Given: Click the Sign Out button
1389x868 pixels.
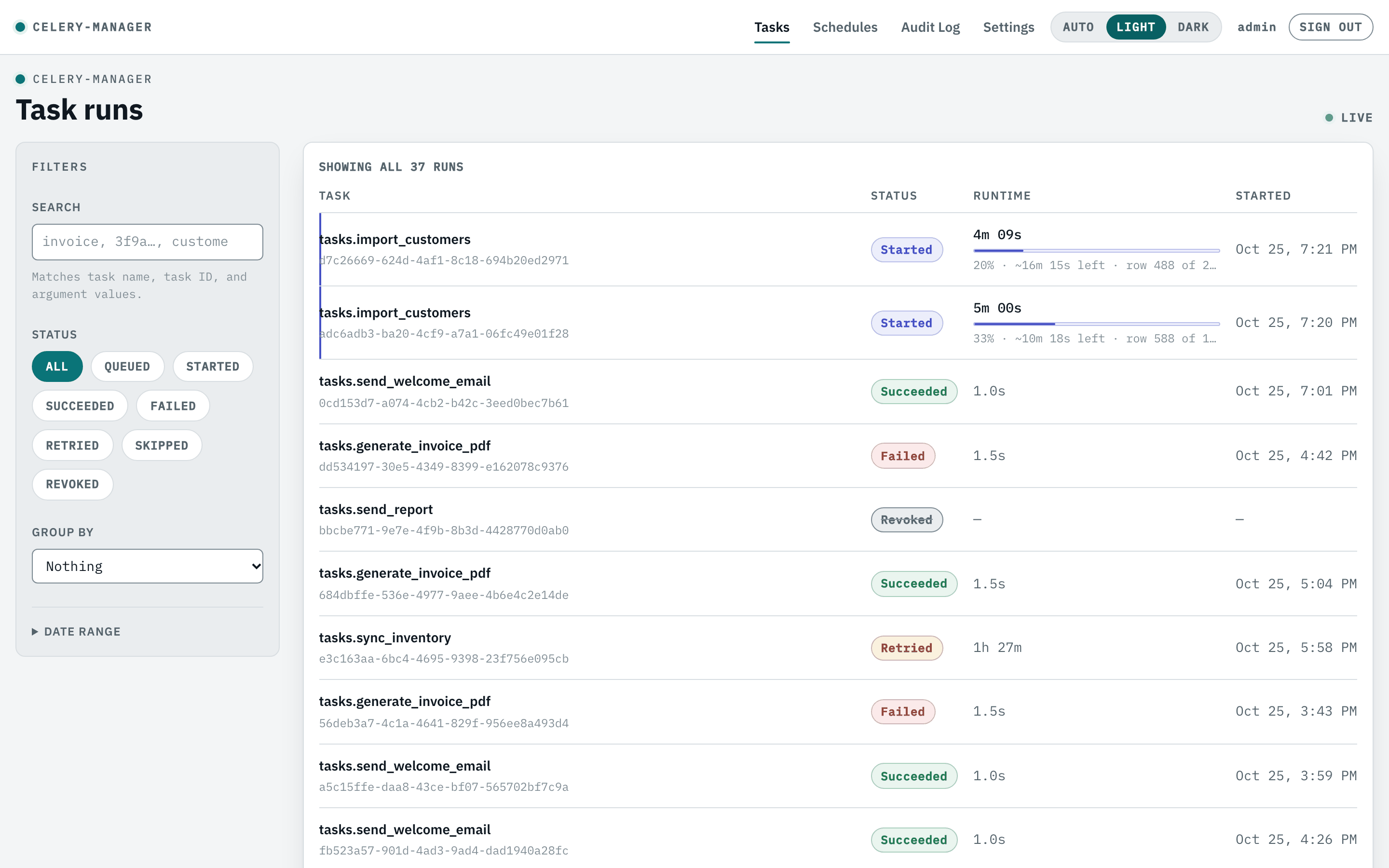Looking at the screenshot, I should pyautogui.click(x=1331, y=27).
